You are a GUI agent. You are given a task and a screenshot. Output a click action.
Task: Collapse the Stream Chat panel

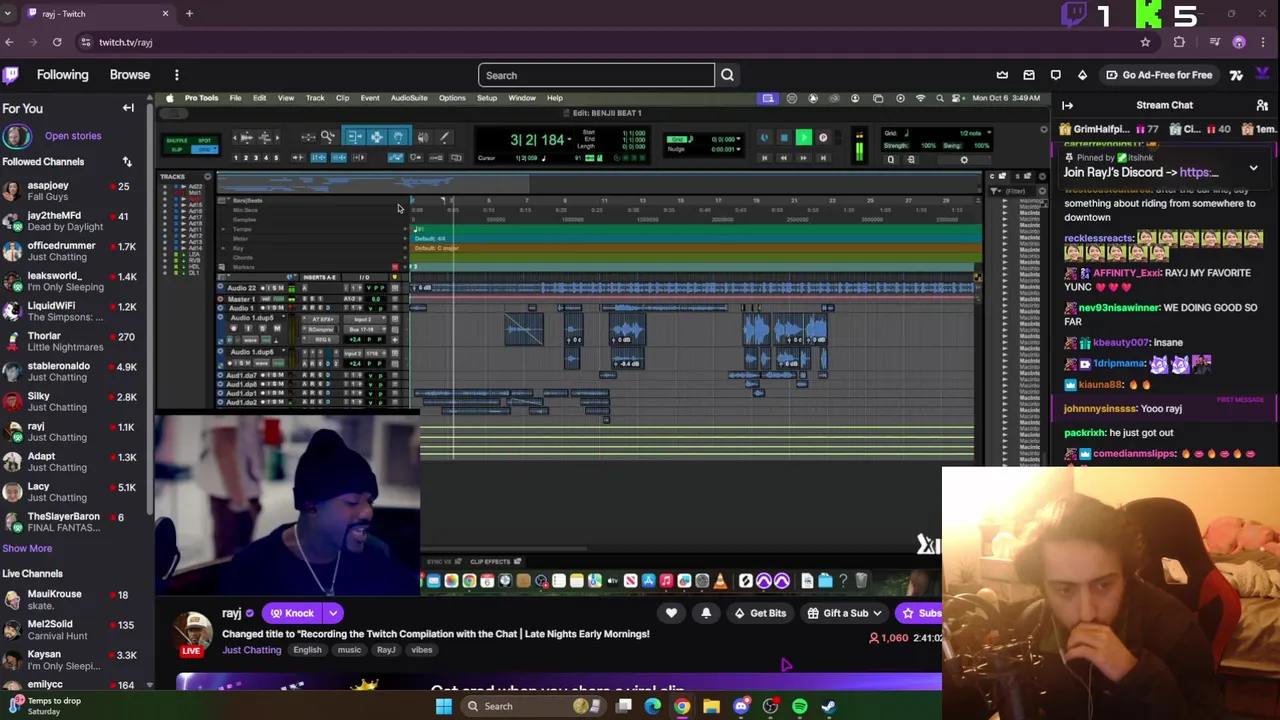click(1067, 105)
